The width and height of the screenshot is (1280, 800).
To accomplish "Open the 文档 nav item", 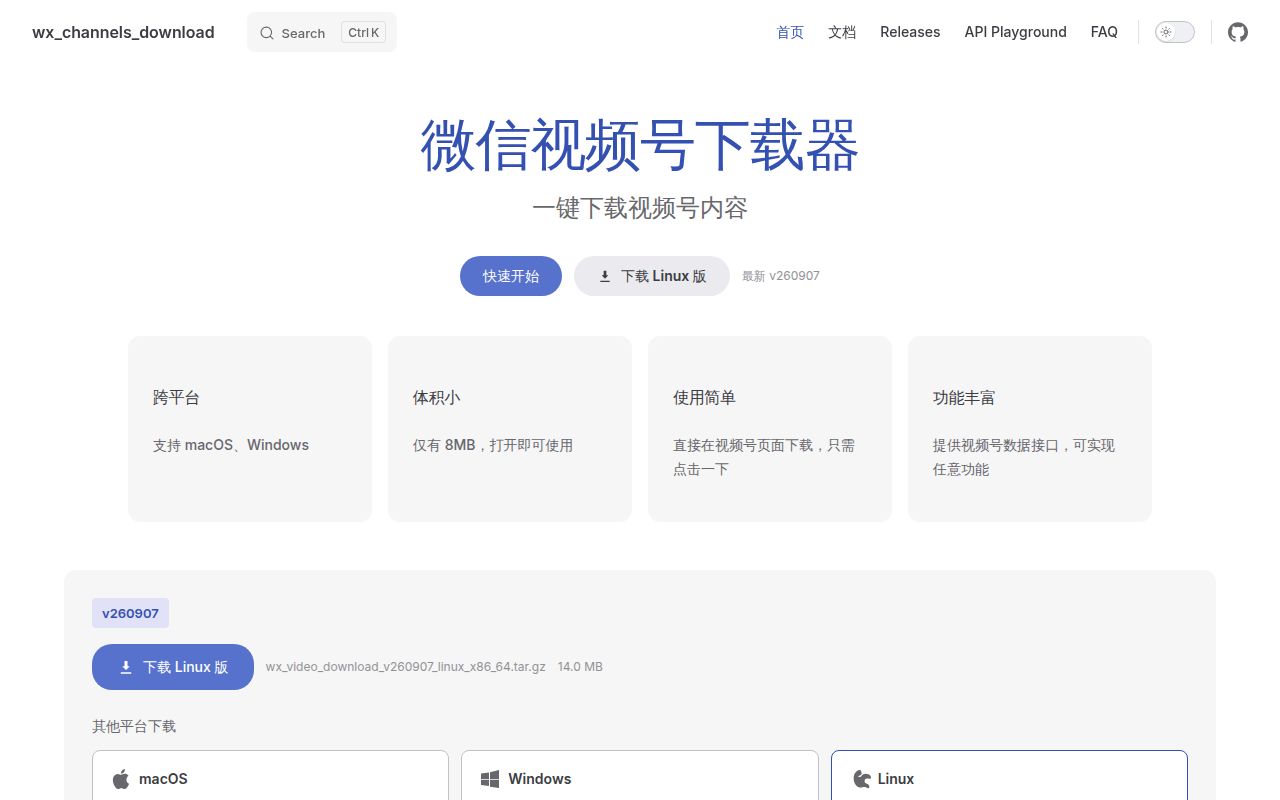I will tap(842, 32).
